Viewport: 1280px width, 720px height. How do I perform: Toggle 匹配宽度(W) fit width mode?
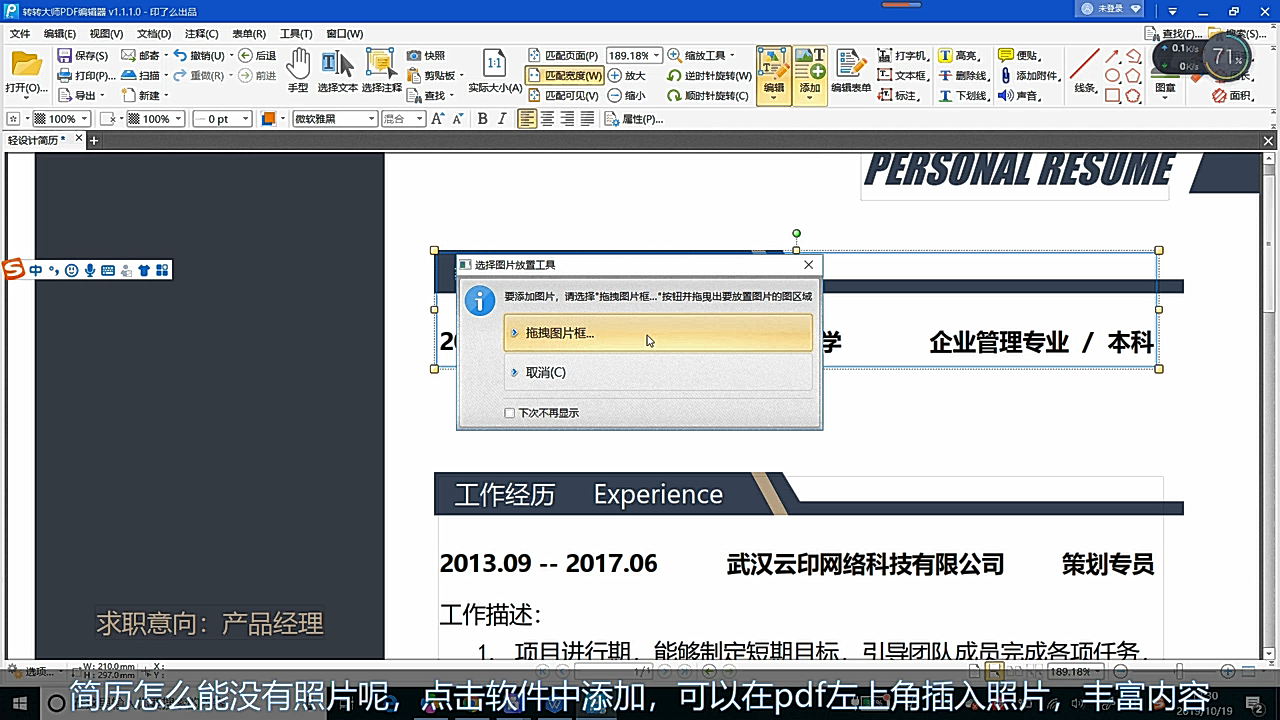pyautogui.click(x=564, y=76)
